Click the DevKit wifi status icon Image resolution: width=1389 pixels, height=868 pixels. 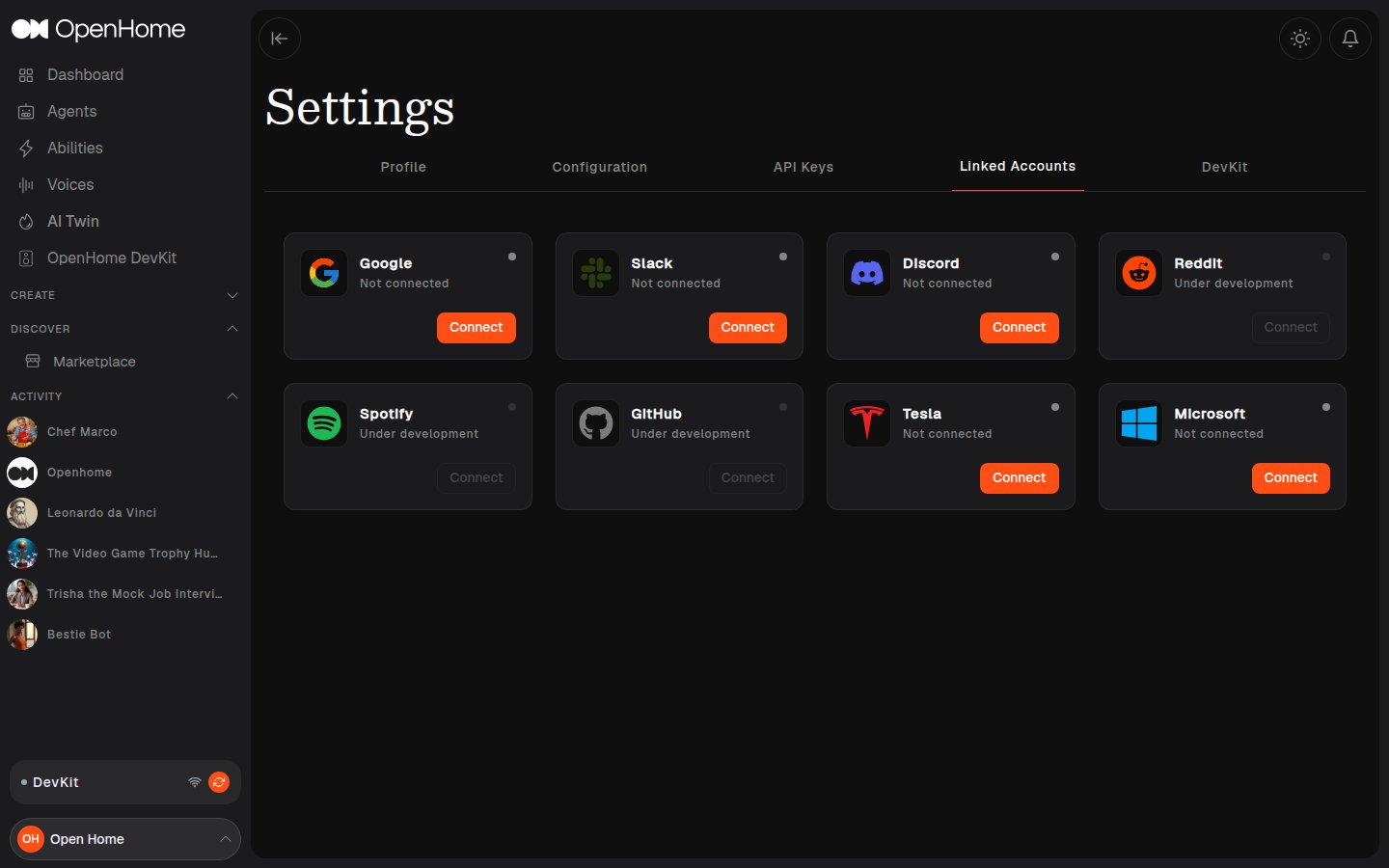pyautogui.click(x=195, y=782)
